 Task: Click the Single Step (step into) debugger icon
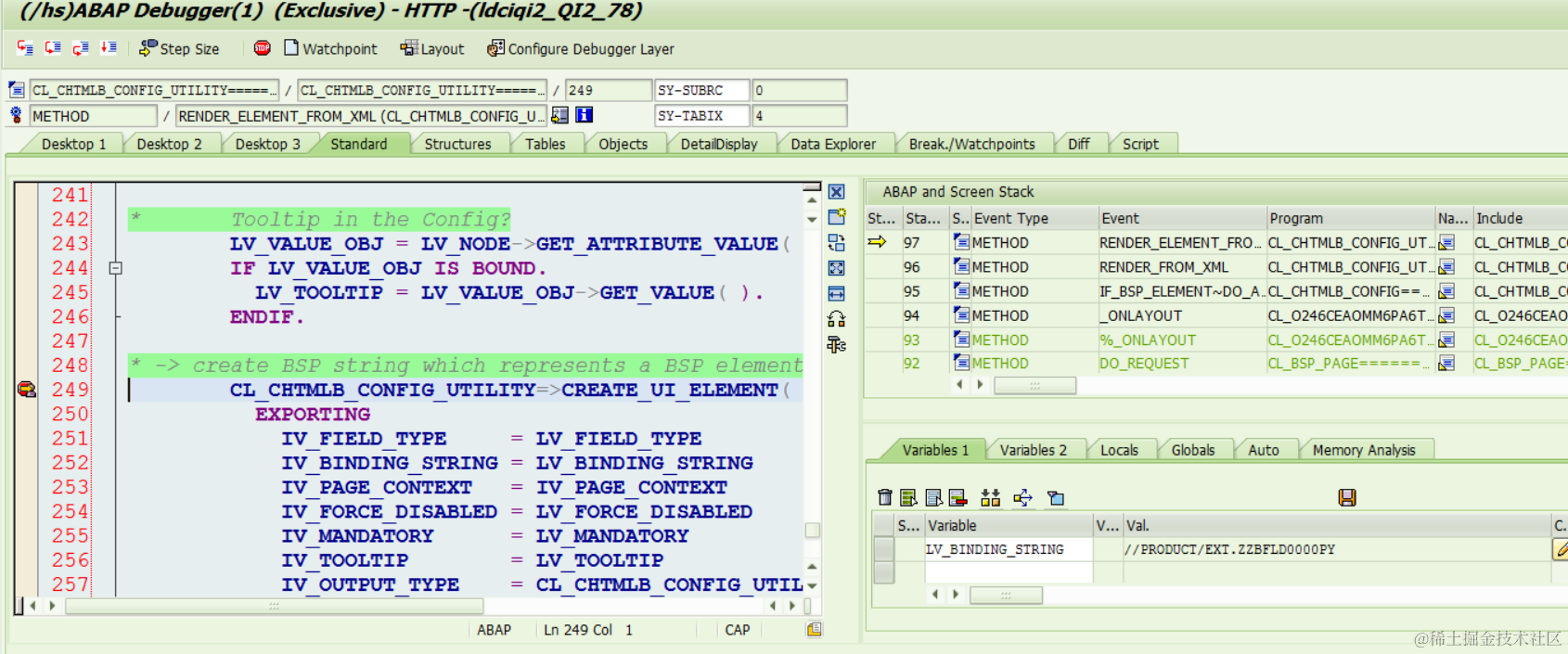(x=25, y=47)
